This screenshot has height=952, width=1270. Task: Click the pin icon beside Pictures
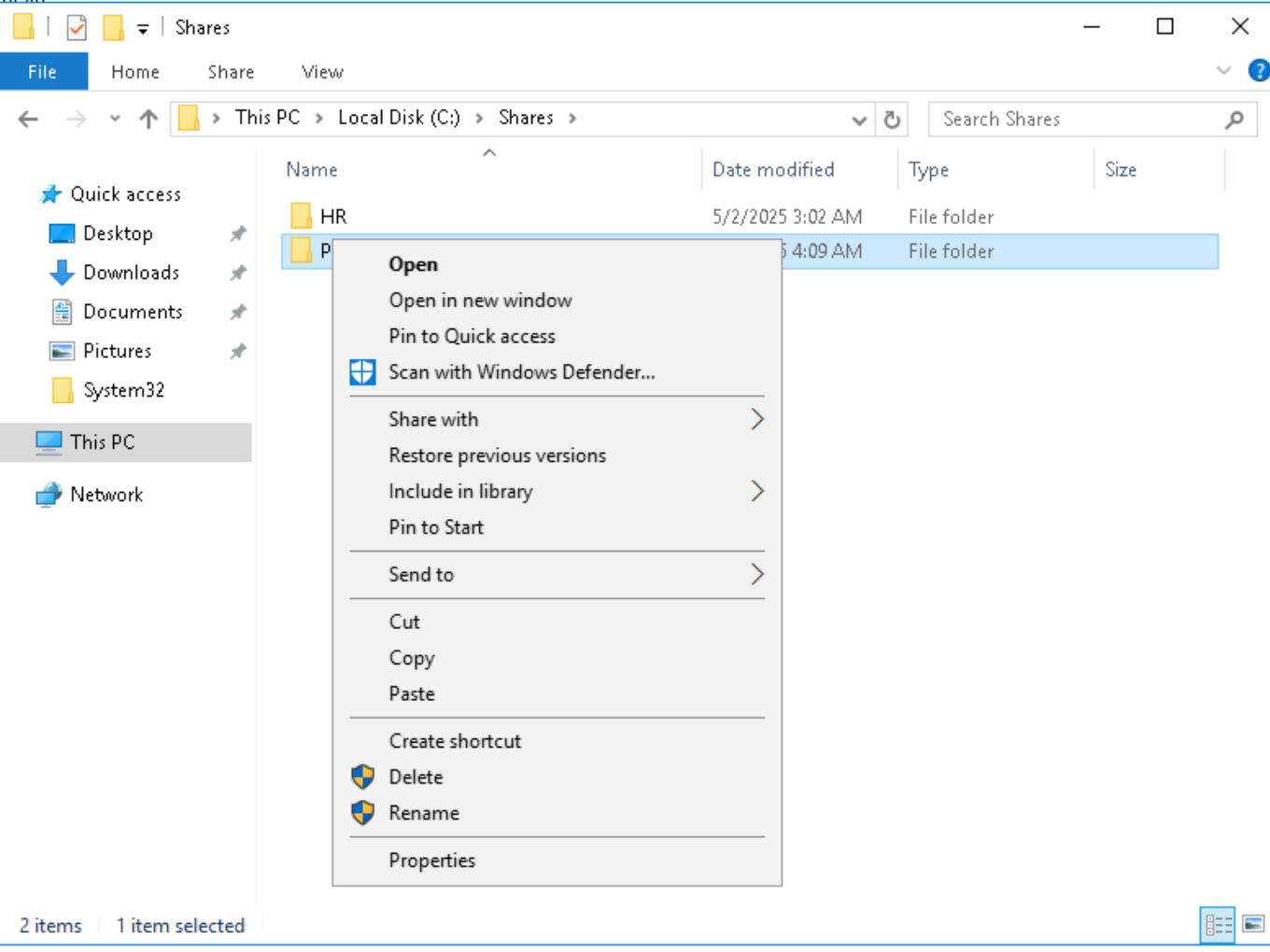[238, 351]
